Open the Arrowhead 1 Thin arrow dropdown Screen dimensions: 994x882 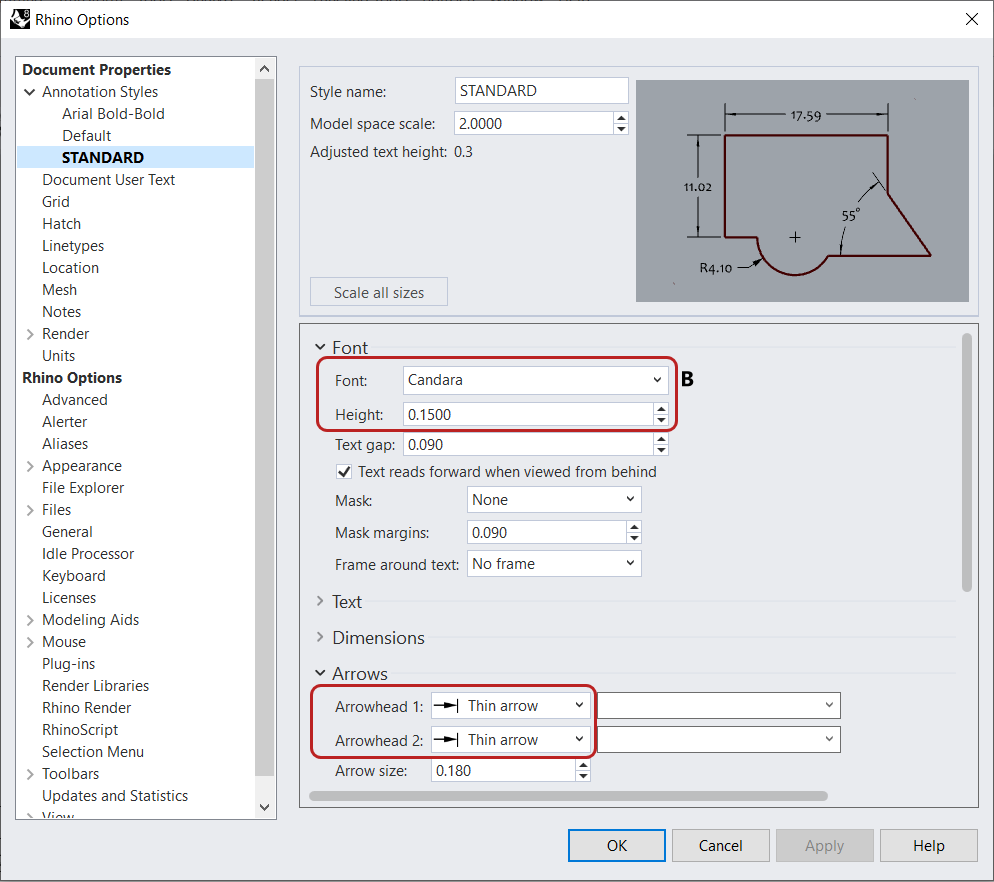pos(509,706)
